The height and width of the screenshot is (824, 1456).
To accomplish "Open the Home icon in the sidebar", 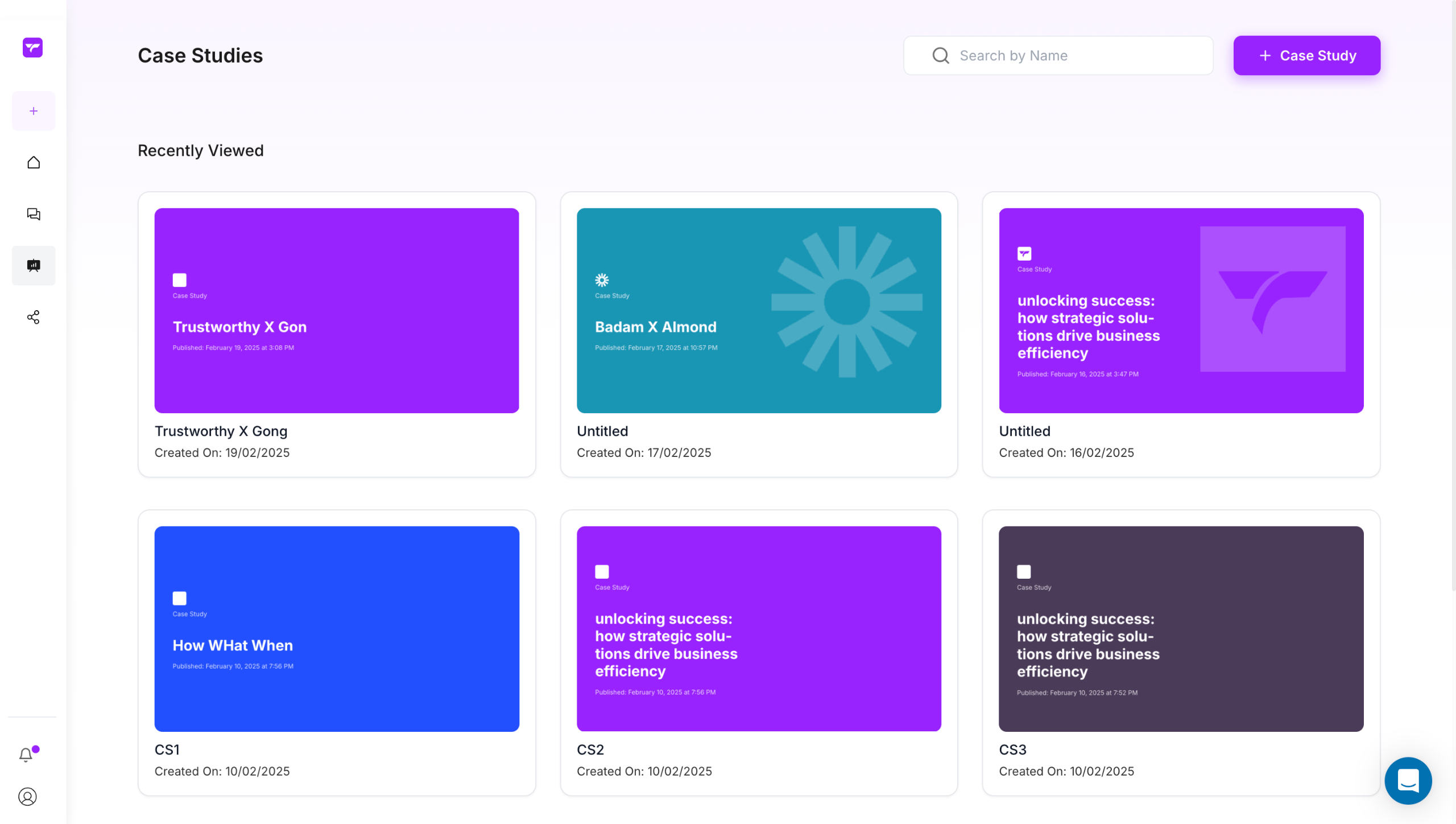I will click(x=34, y=163).
